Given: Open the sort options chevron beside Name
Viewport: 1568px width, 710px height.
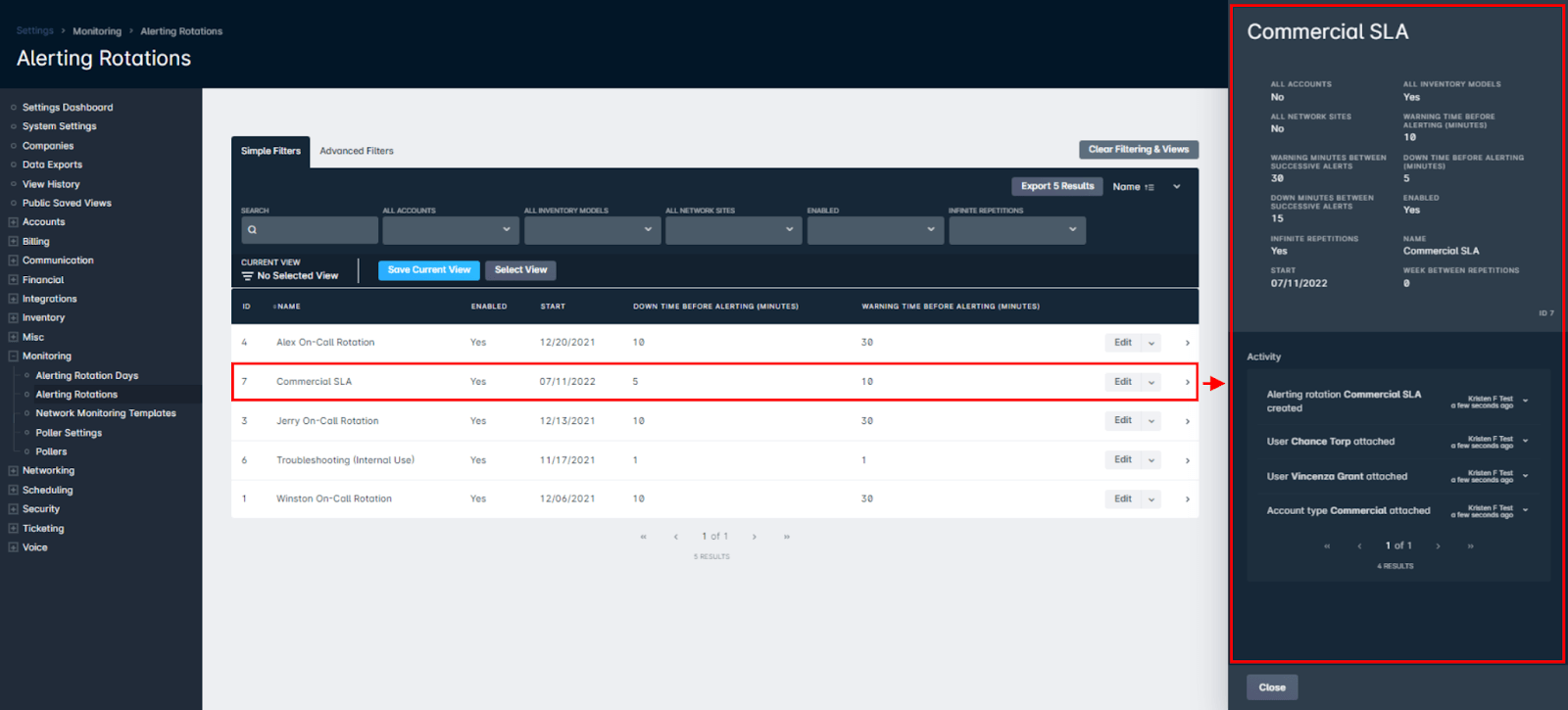Looking at the screenshot, I should 1177,187.
